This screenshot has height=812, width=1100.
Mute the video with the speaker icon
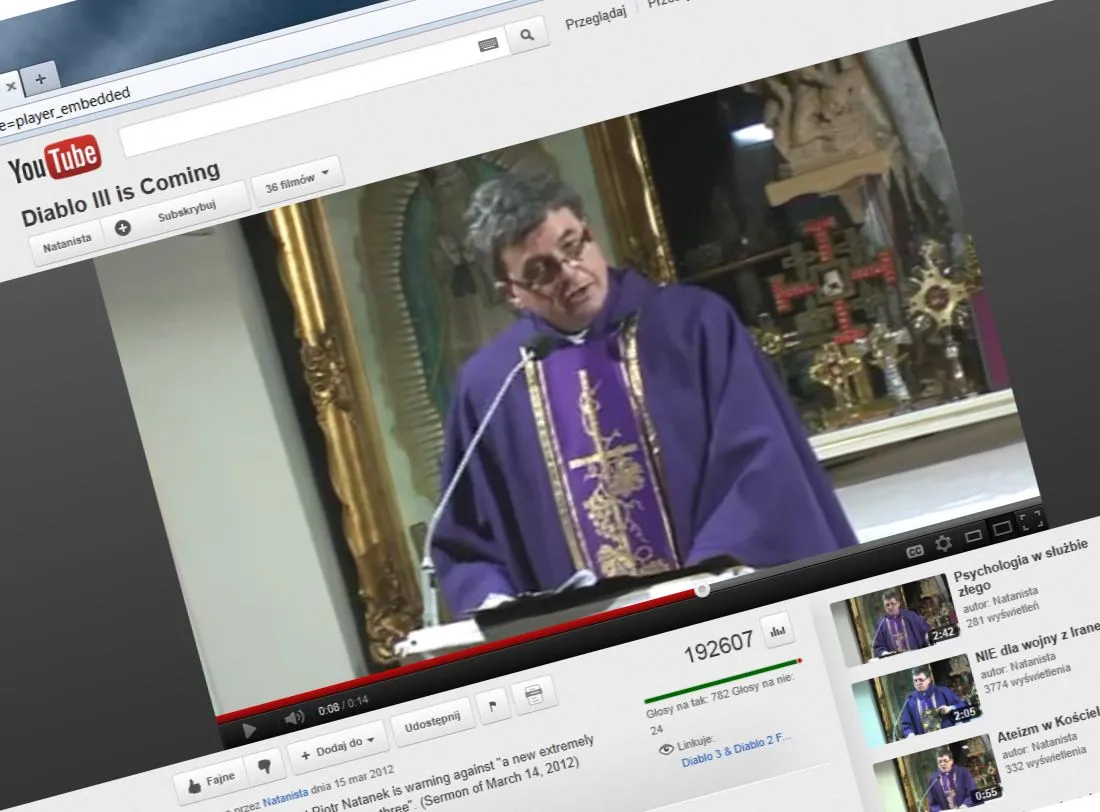293,717
